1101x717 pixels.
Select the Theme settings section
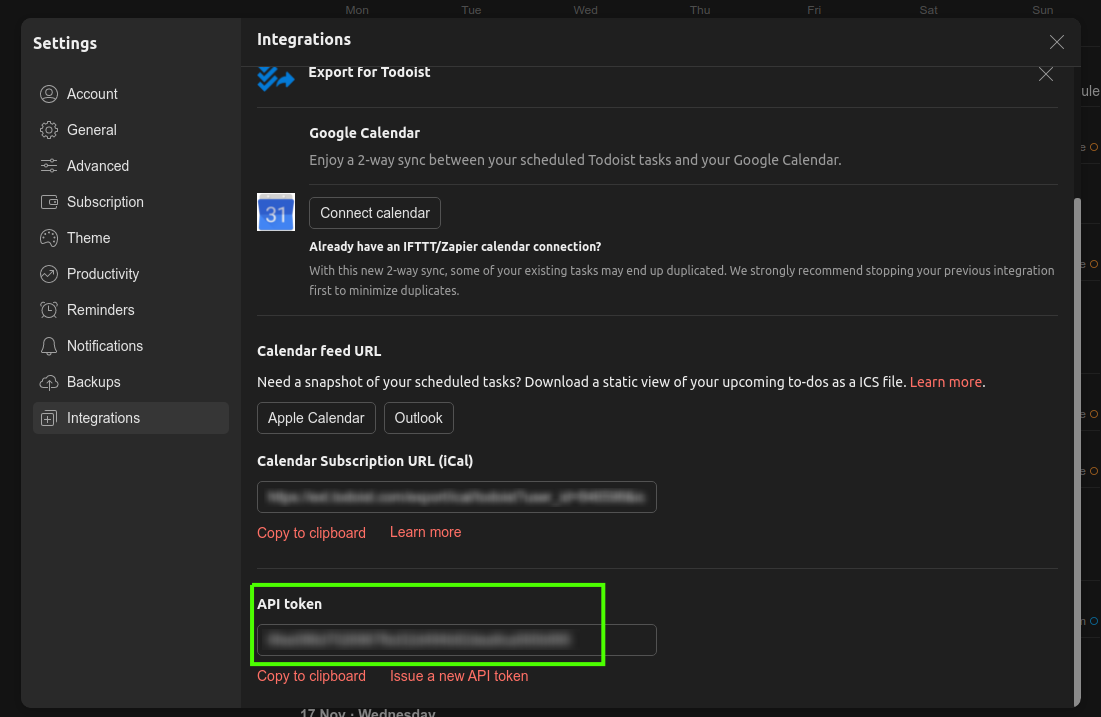[x=131, y=238]
